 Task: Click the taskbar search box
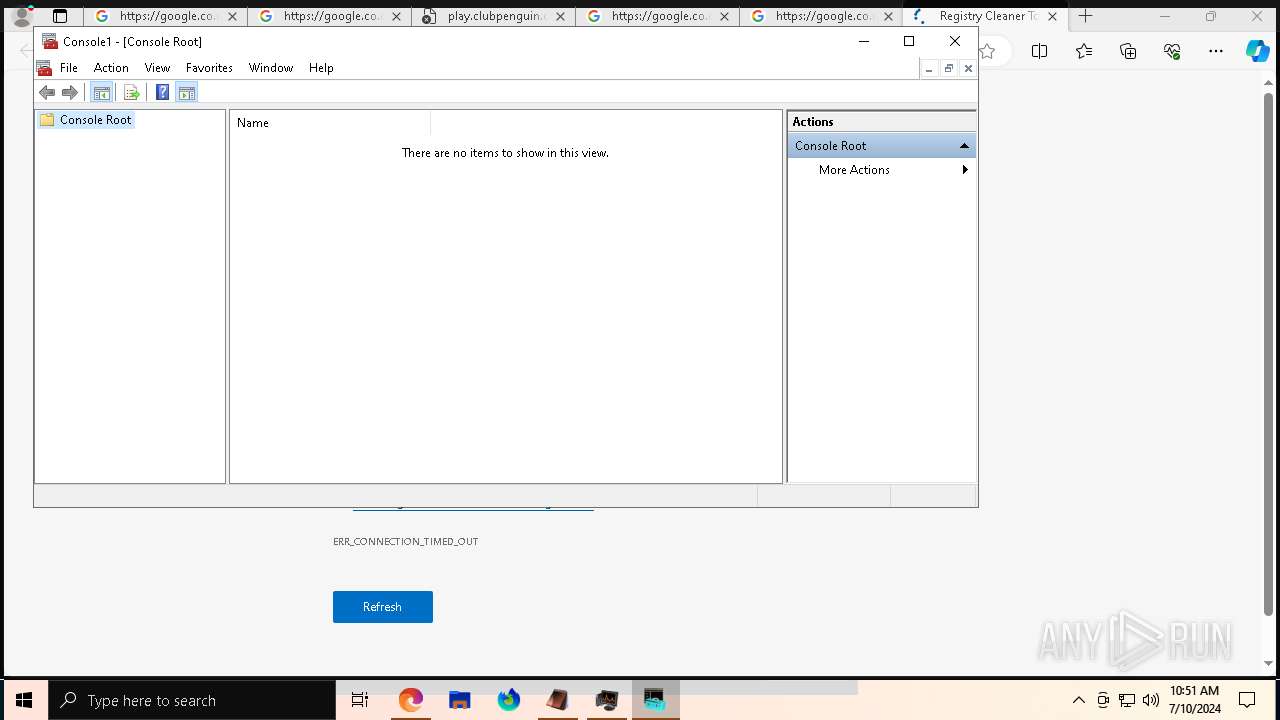[192, 700]
